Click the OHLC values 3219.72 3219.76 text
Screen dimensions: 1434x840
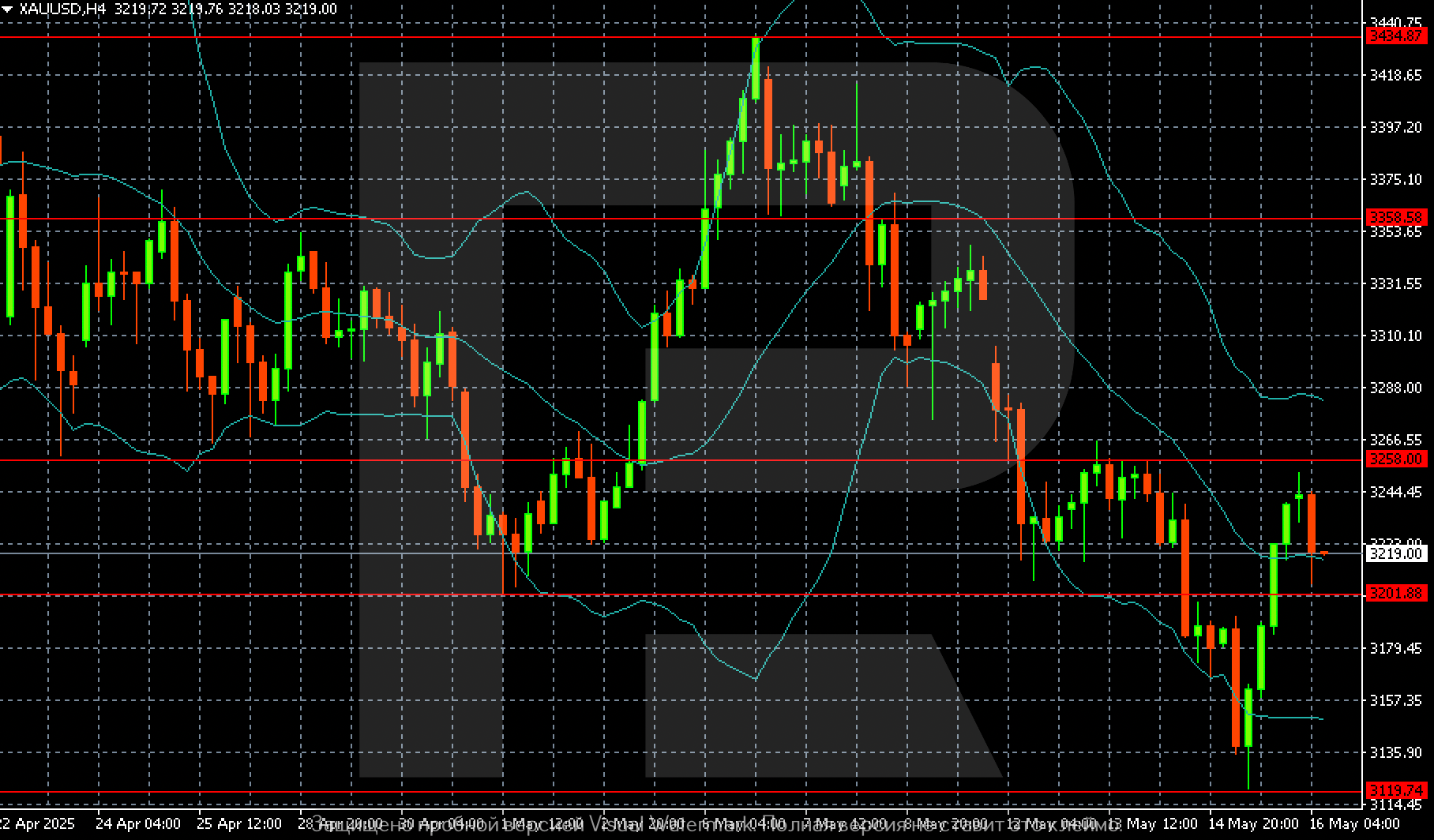point(169,9)
